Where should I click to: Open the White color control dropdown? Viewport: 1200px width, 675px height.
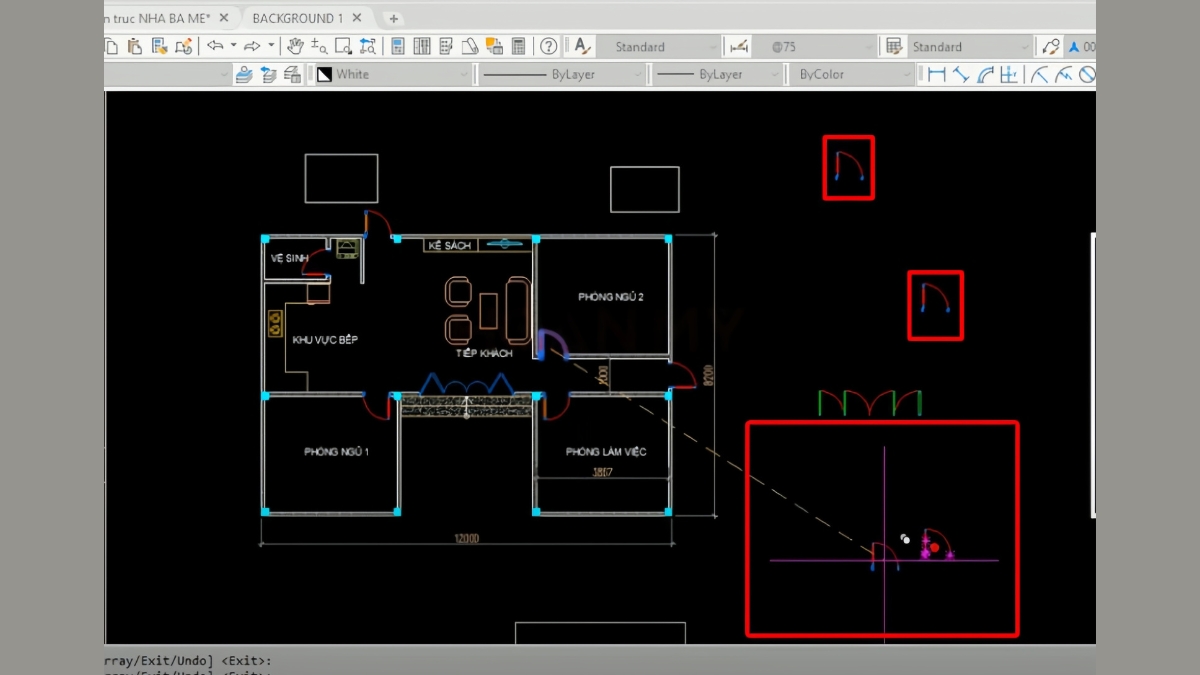[393, 74]
